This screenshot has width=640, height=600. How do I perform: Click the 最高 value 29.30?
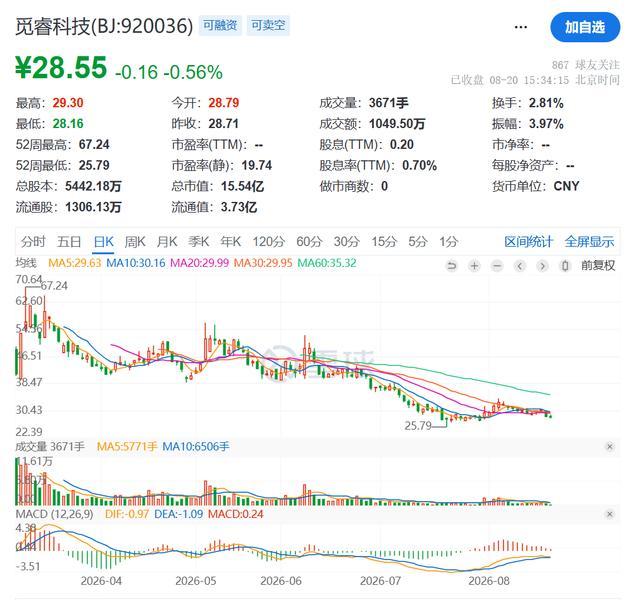[68, 103]
